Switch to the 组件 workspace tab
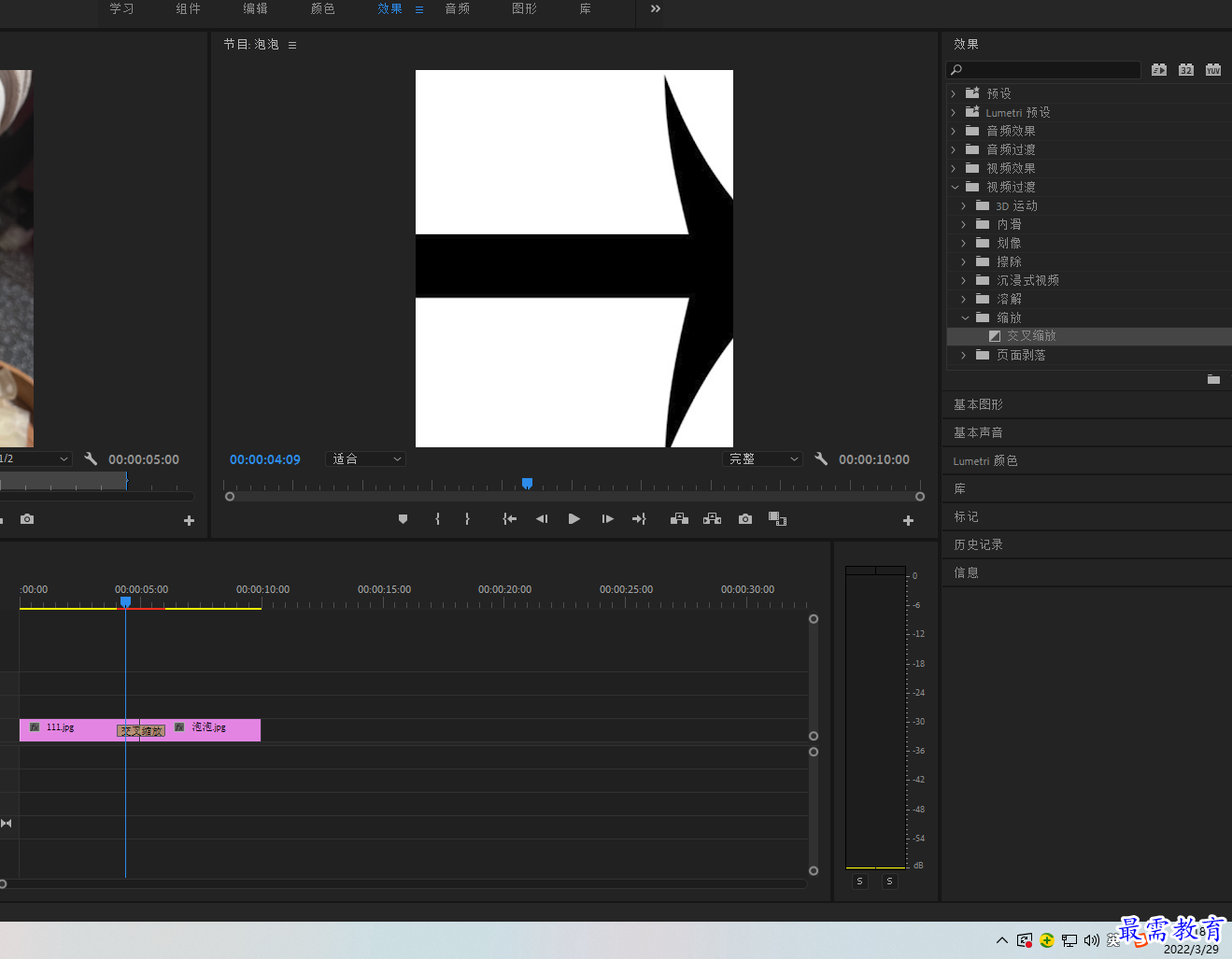 point(188,8)
